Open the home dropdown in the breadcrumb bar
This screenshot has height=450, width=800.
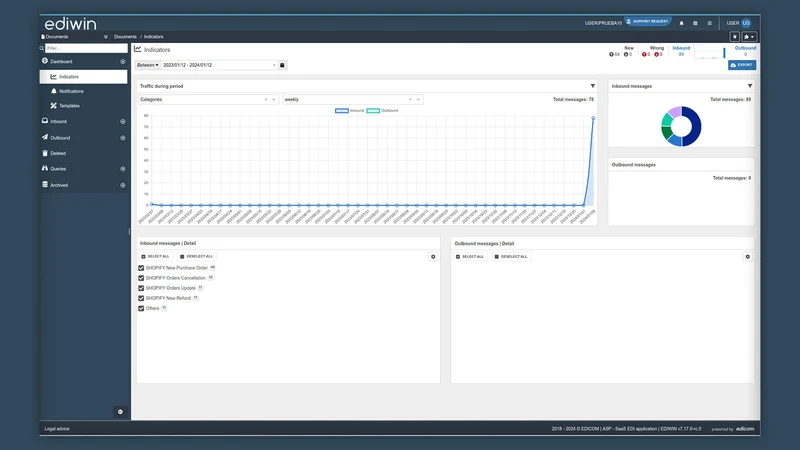(749, 37)
